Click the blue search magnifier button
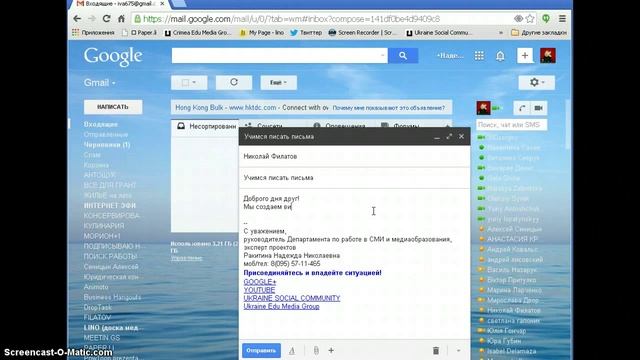This screenshot has height=360, width=640. pos(403,56)
